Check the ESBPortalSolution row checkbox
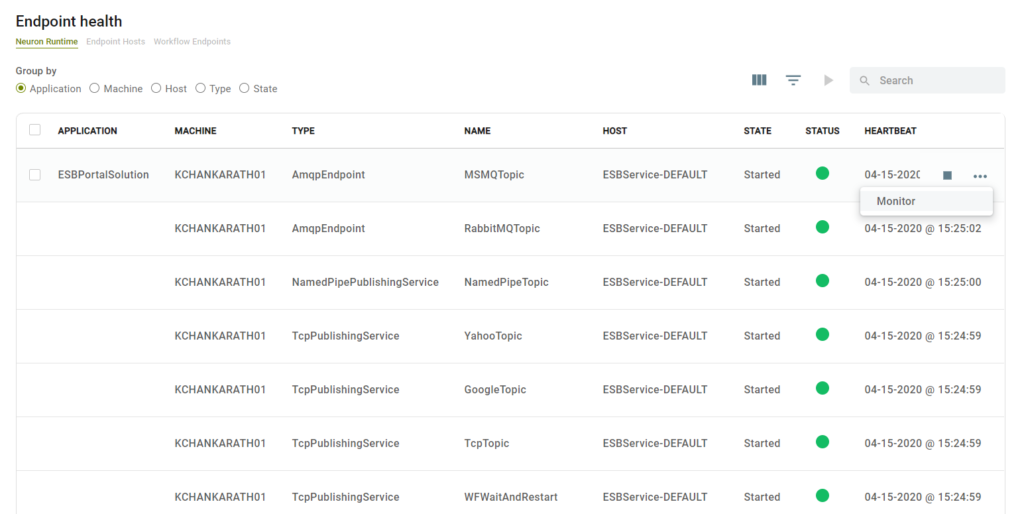 [35, 175]
